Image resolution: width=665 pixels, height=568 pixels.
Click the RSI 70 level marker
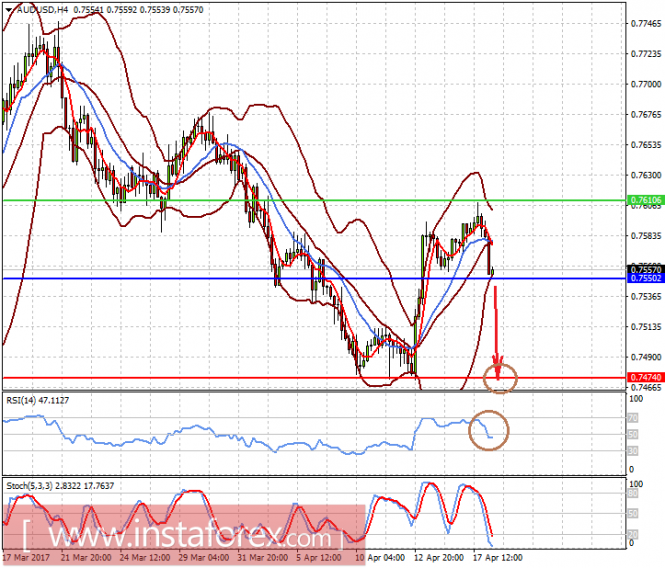click(632, 418)
